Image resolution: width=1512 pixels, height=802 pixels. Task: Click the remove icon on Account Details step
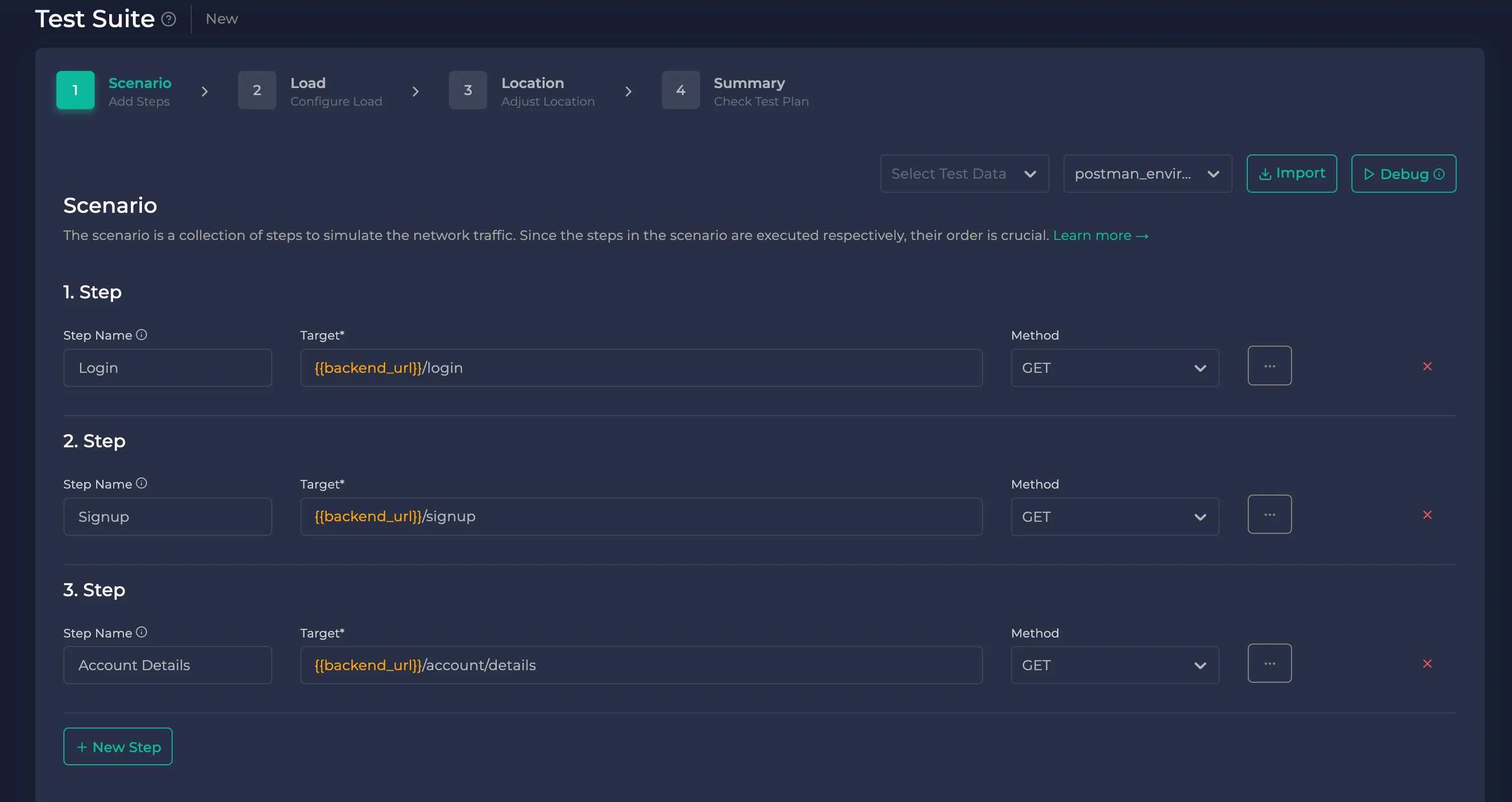[x=1427, y=664]
